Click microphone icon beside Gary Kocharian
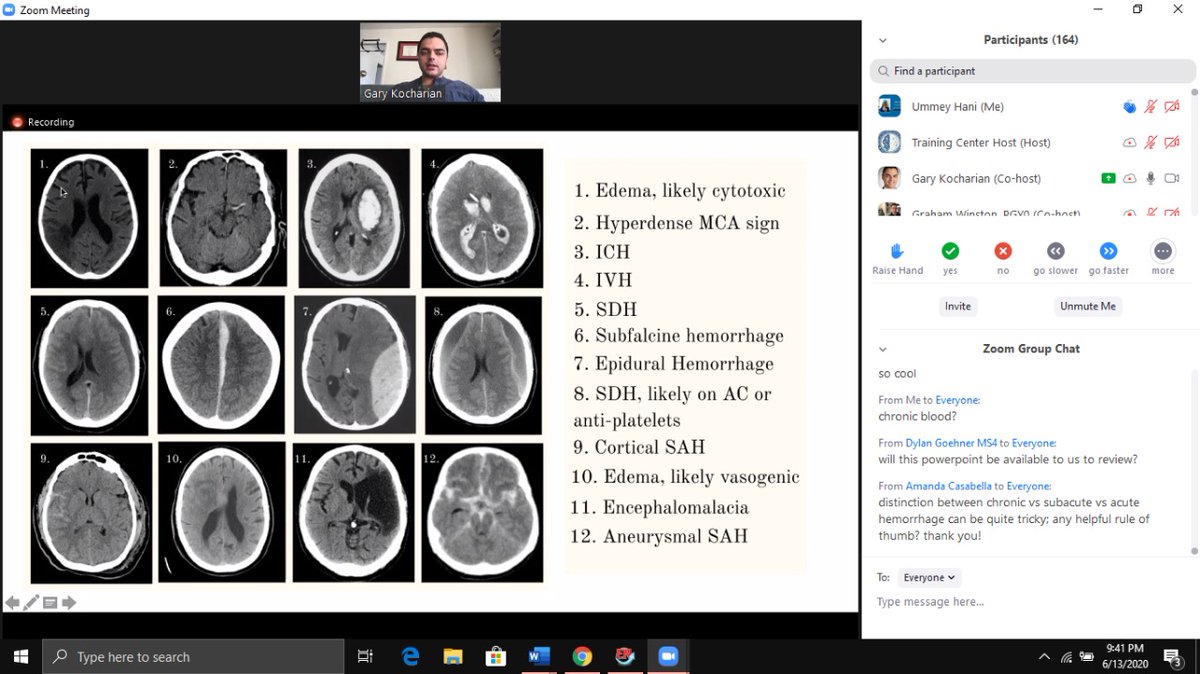Image resolution: width=1200 pixels, height=674 pixels. 1151,178
